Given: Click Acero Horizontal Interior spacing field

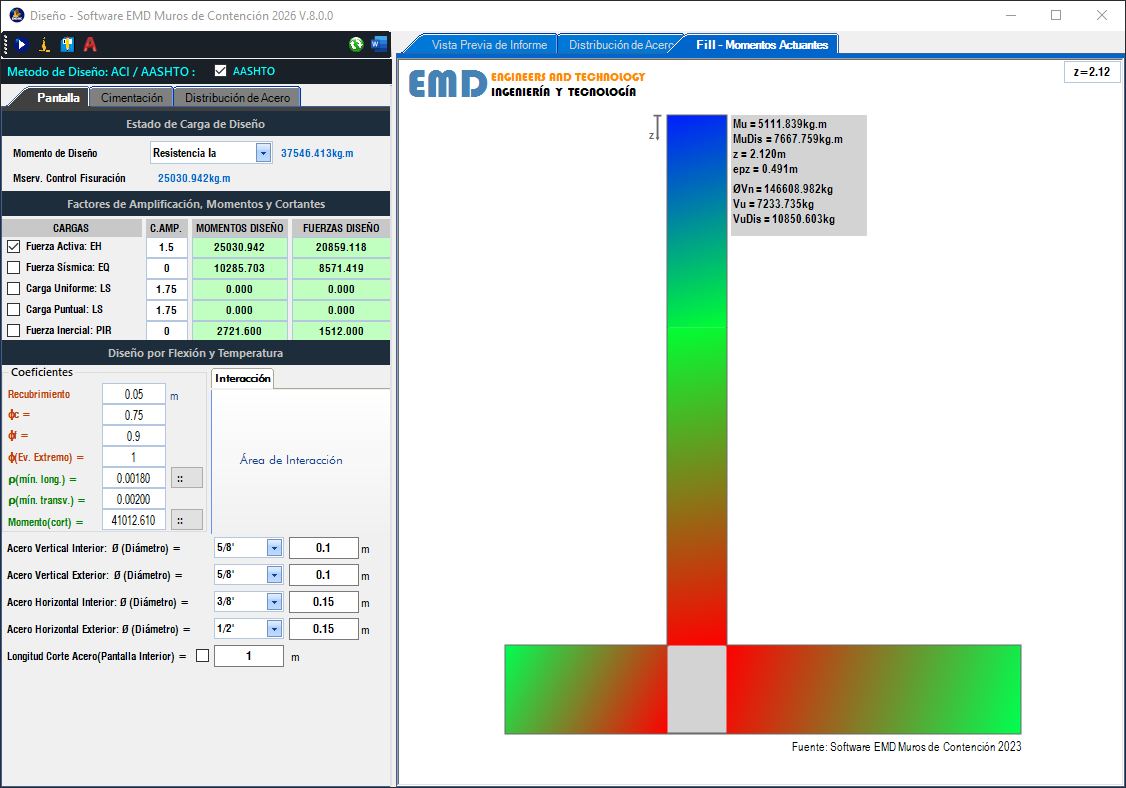Looking at the screenshot, I should pyautogui.click(x=323, y=602).
